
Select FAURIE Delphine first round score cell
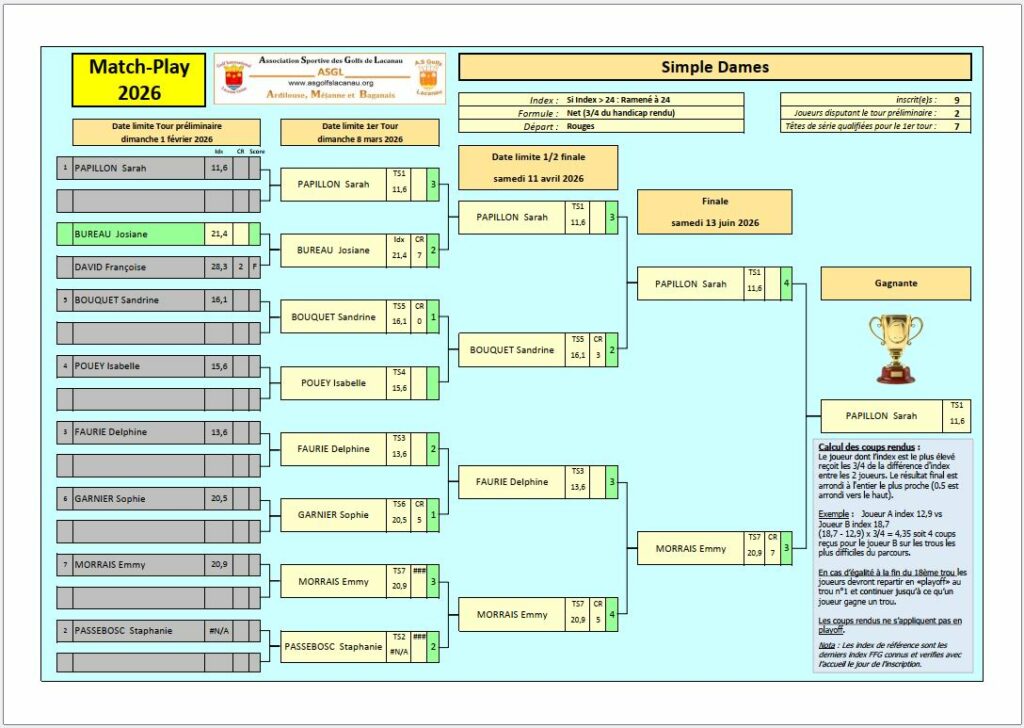pyautogui.click(x=433, y=449)
